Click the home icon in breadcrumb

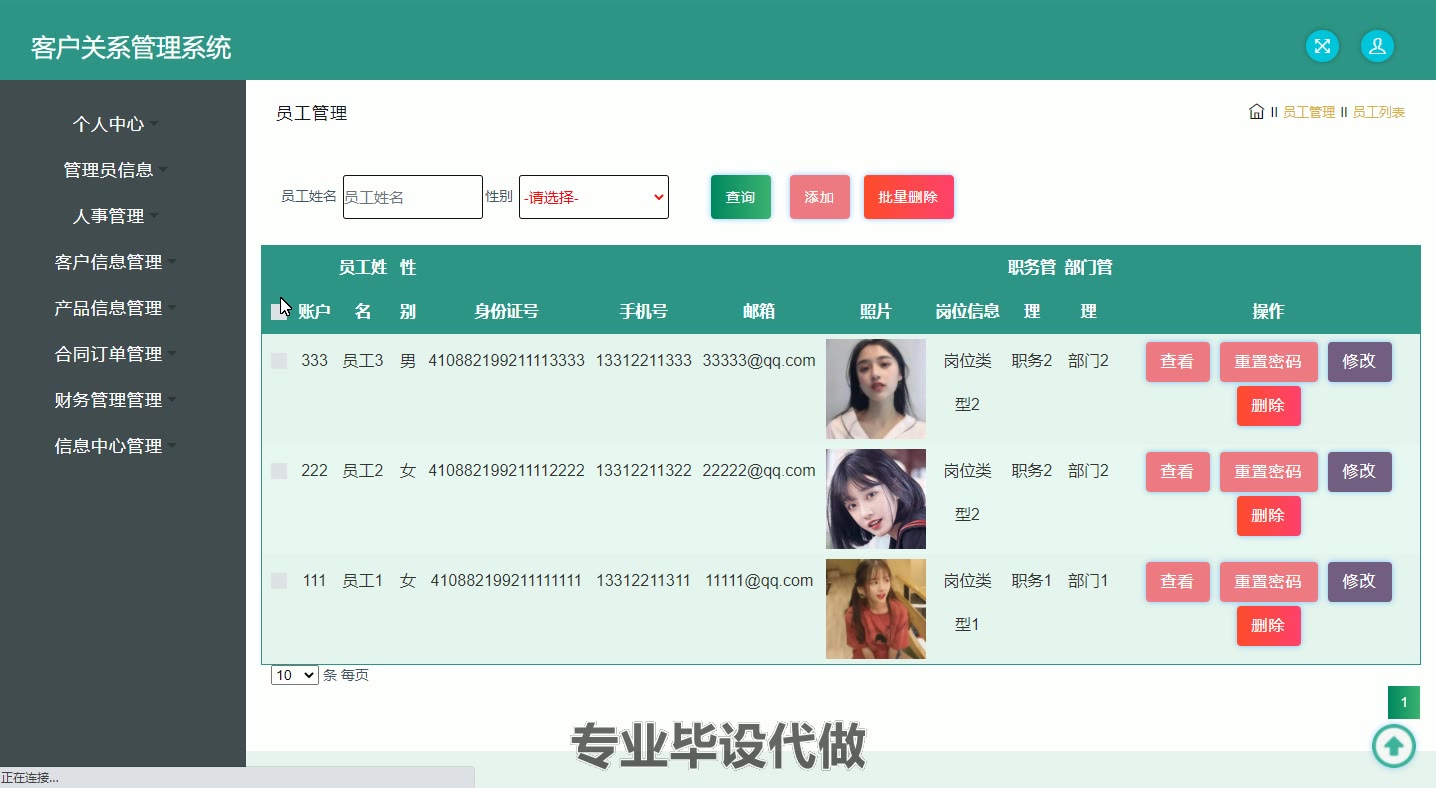(1256, 112)
